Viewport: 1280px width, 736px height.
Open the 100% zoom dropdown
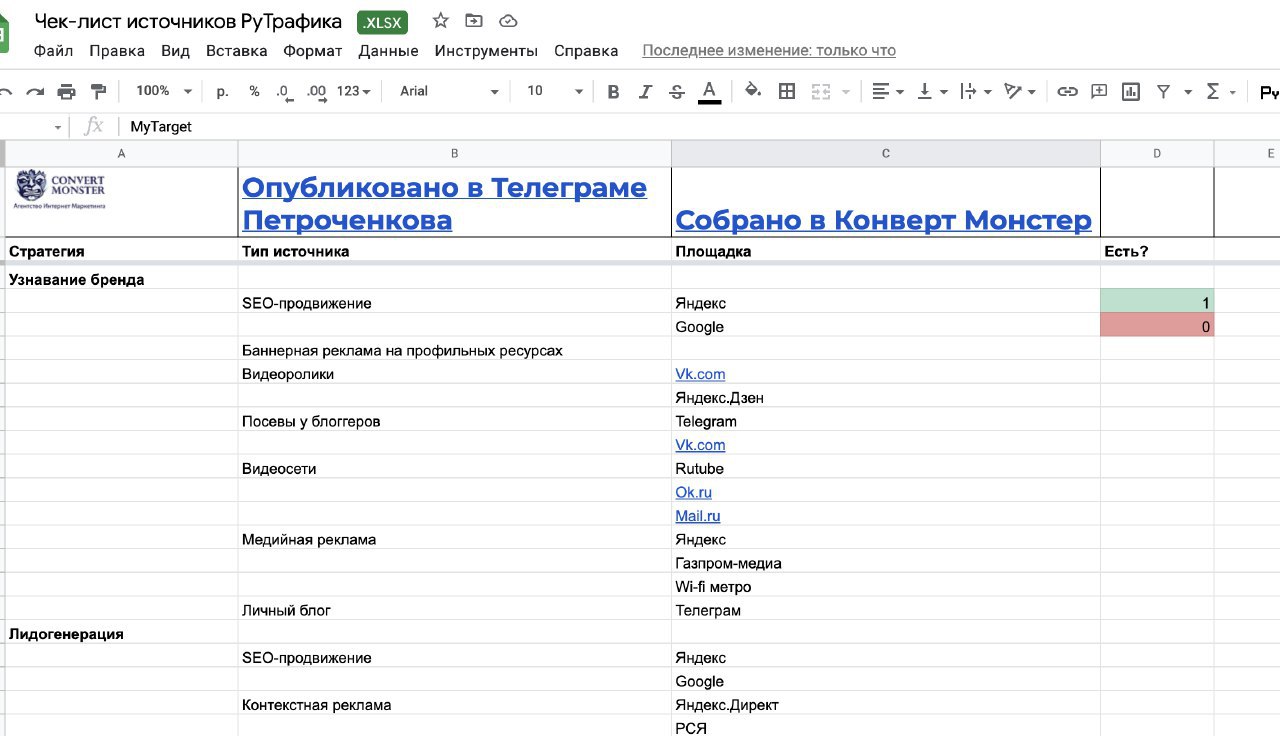(164, 91)
